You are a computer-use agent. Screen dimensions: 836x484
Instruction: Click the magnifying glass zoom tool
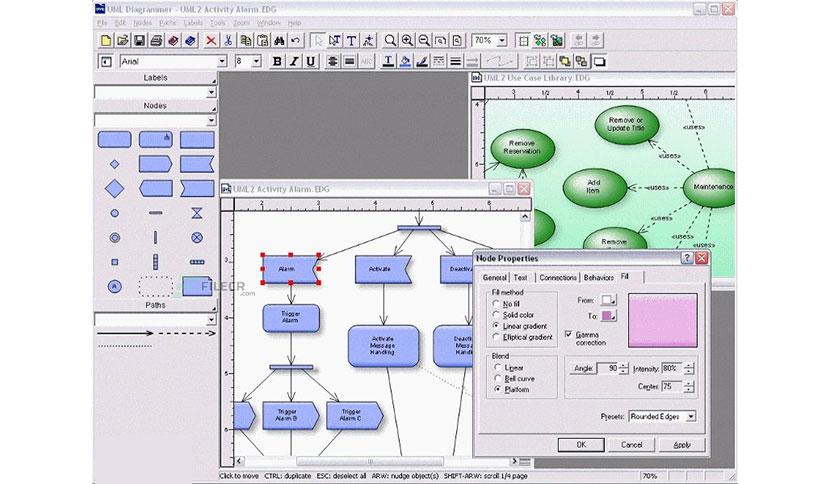coord(390,41)
